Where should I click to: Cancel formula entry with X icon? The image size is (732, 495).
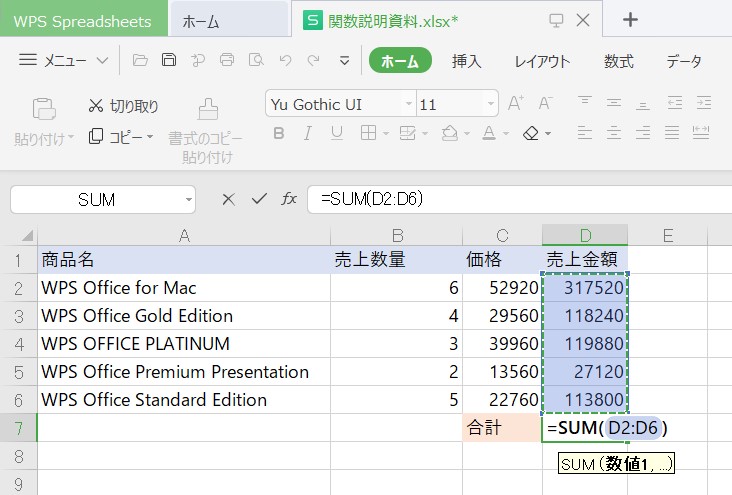[228, 199]
